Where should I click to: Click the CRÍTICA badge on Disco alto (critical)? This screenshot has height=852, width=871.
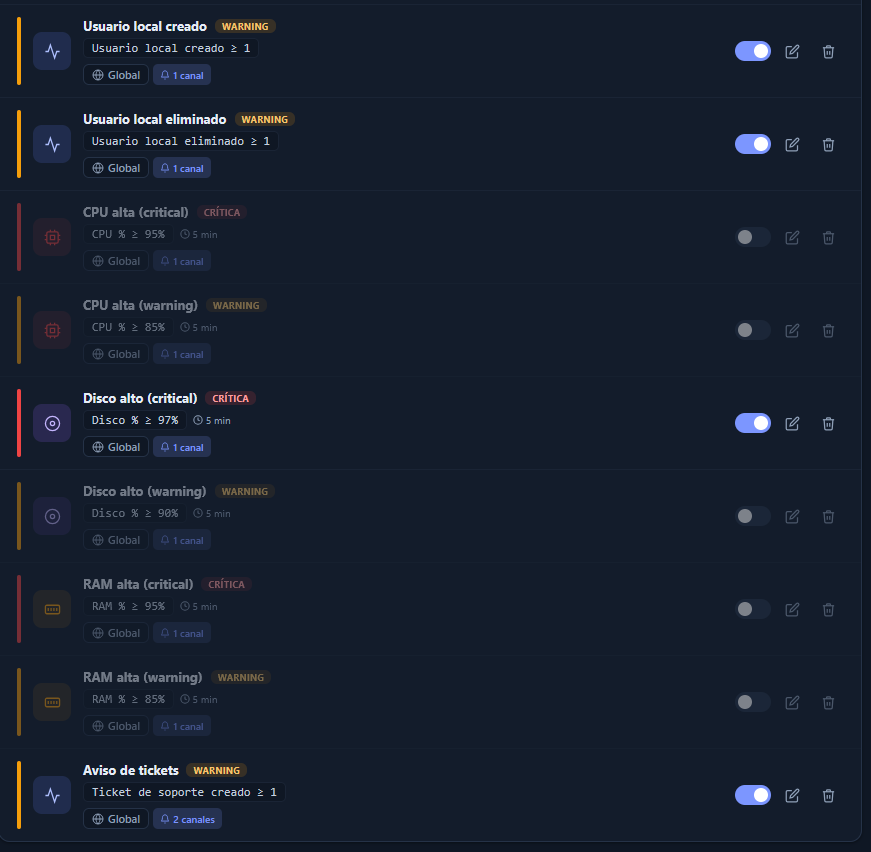click(231, 398)
